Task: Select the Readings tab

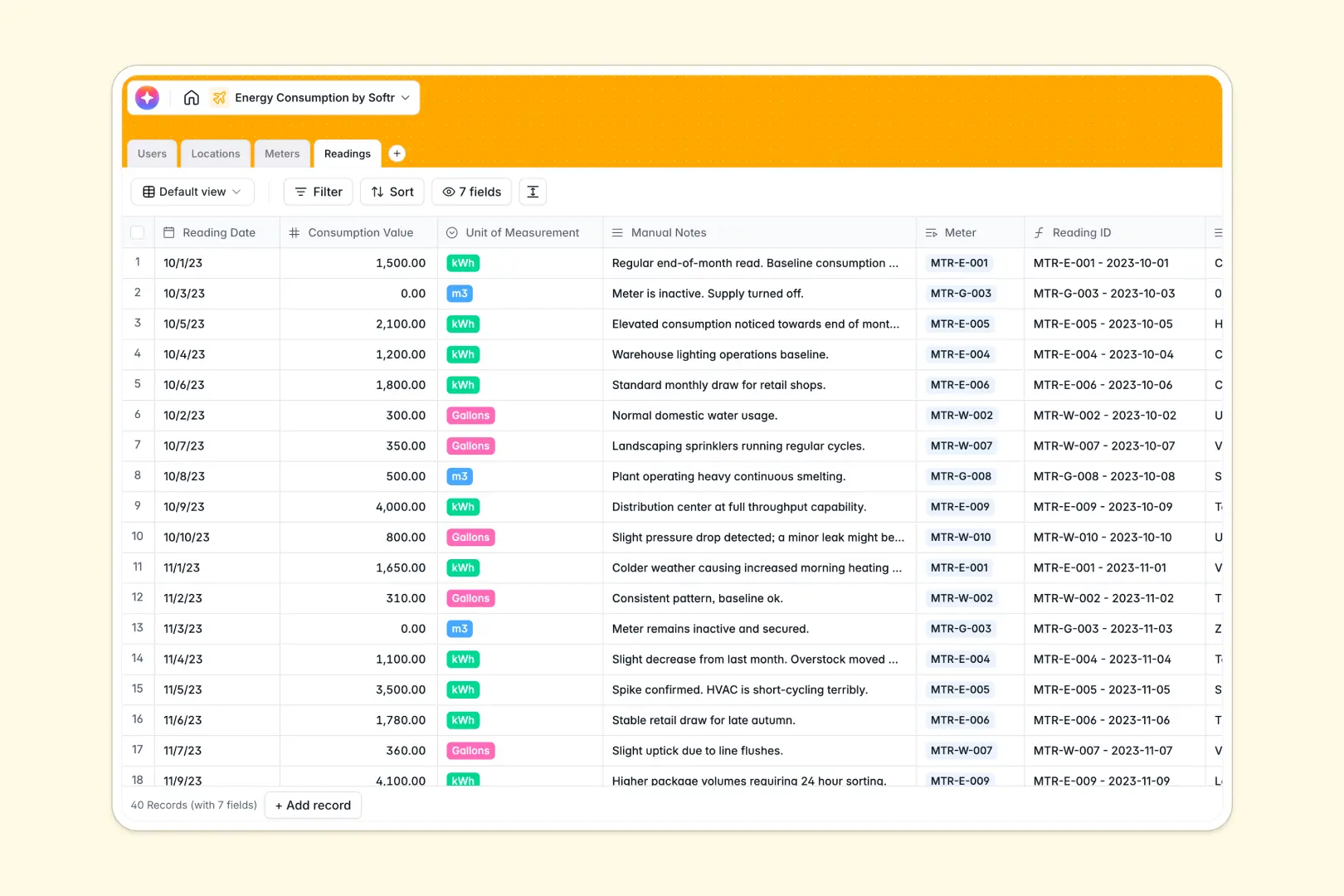Action: (x=348, y=153)
